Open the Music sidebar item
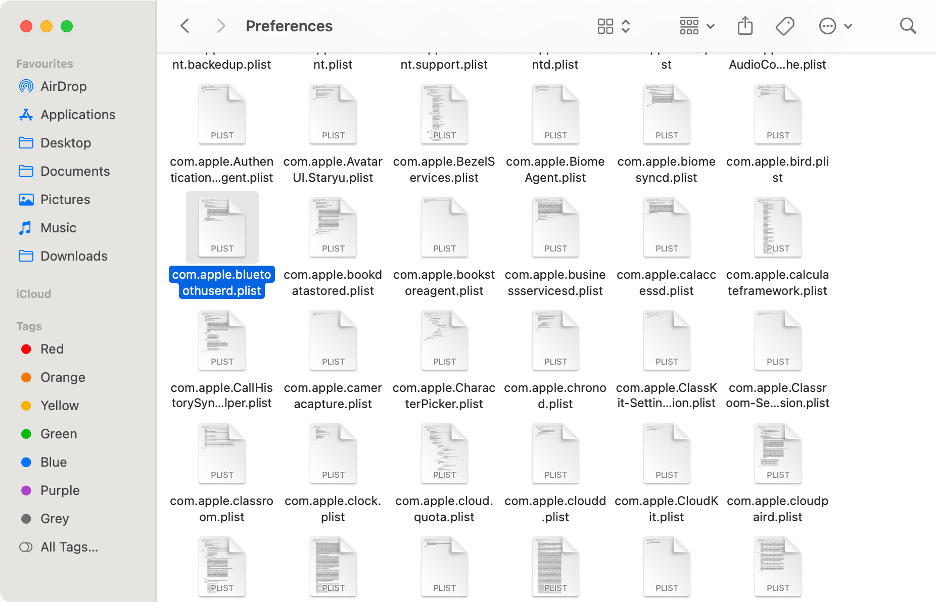Screen dimensions: 936x602 pos(59,227)
